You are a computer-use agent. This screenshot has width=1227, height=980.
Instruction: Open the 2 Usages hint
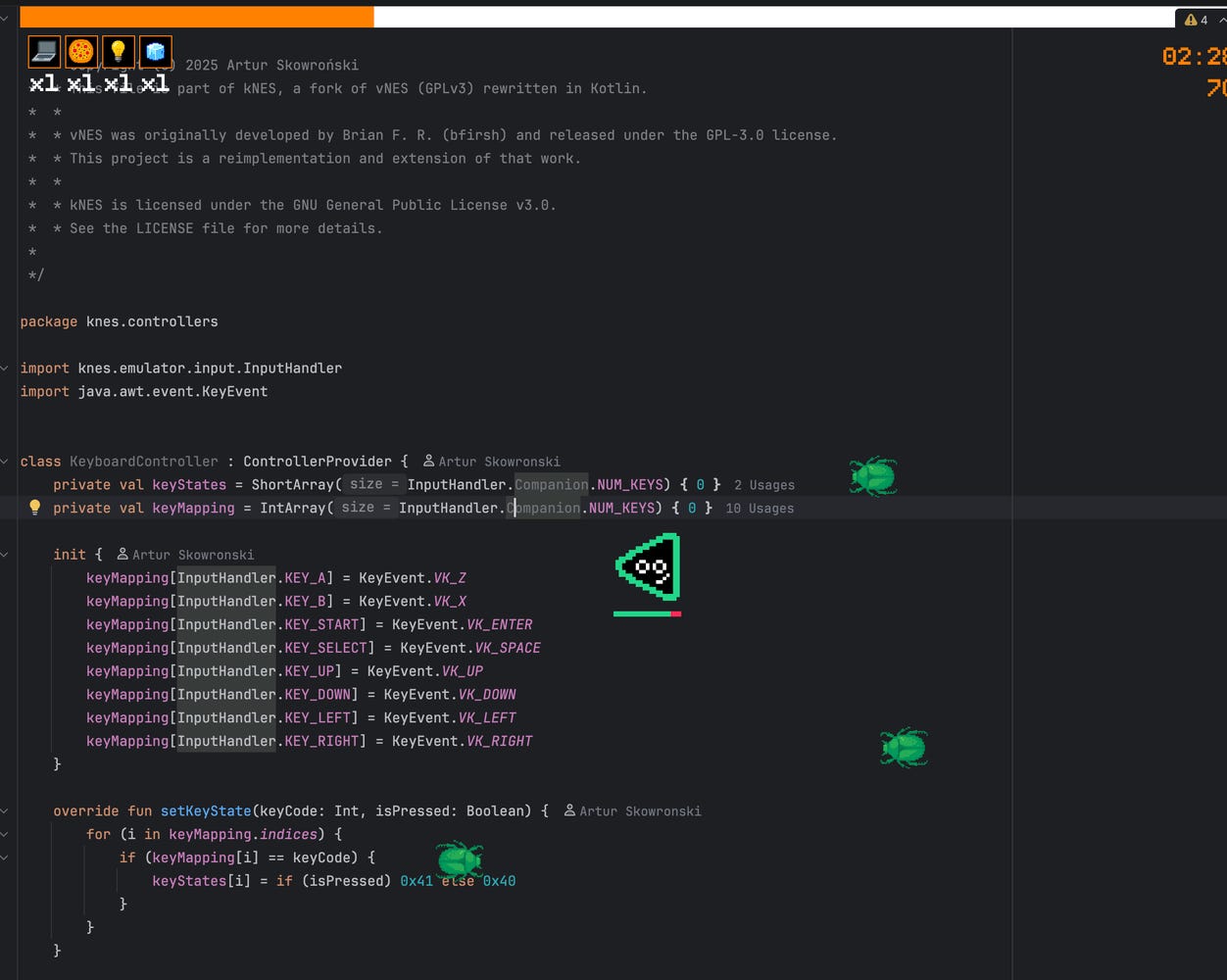coord(764,485)
